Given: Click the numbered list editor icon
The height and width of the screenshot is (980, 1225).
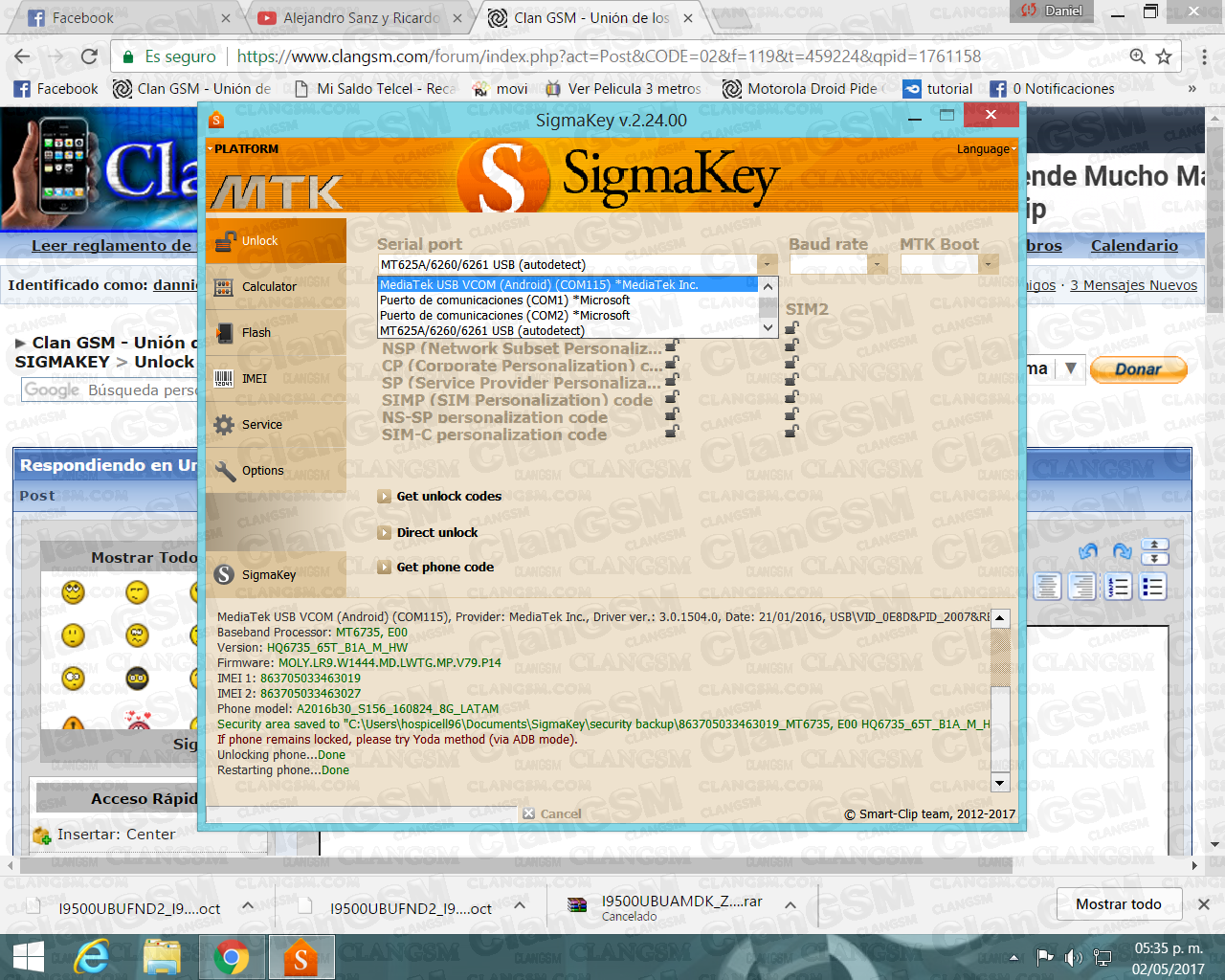Looking at the screenshot, I should click(1118, 587).
